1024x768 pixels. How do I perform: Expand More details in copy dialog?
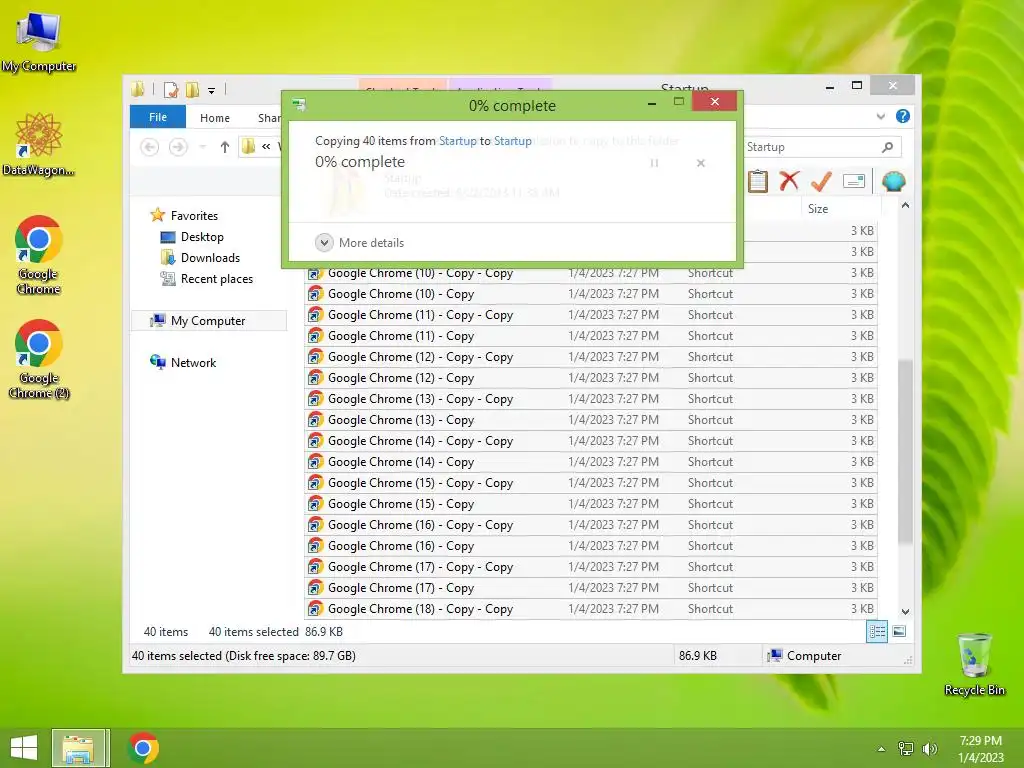click(359, 243)
